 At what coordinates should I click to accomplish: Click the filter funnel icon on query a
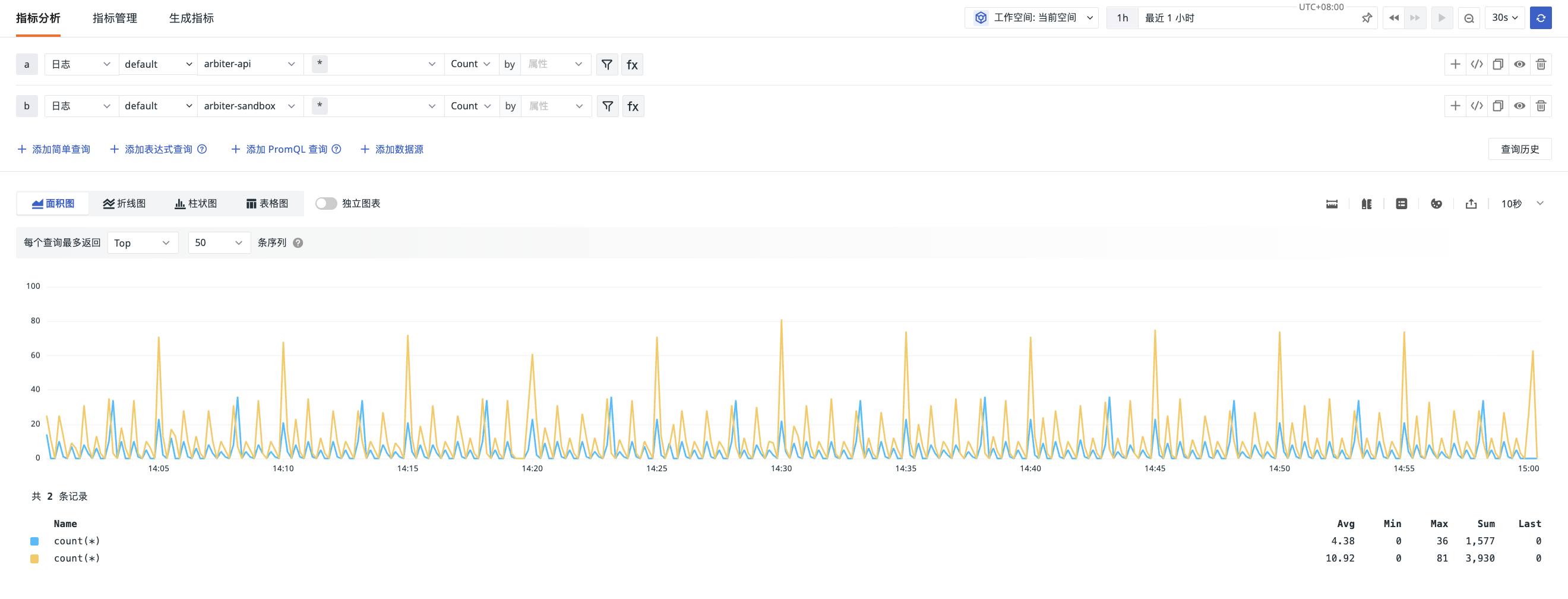[607, 64]
